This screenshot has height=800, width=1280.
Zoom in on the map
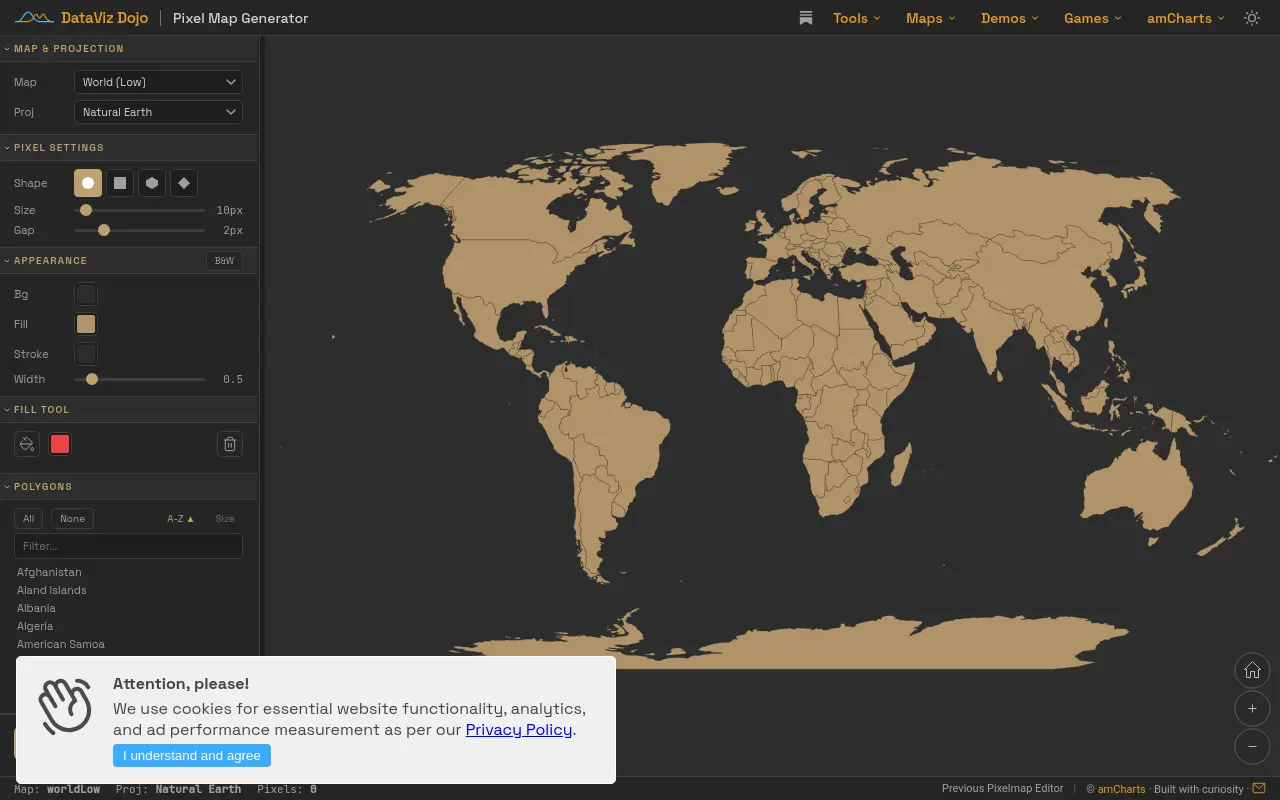1252,709
